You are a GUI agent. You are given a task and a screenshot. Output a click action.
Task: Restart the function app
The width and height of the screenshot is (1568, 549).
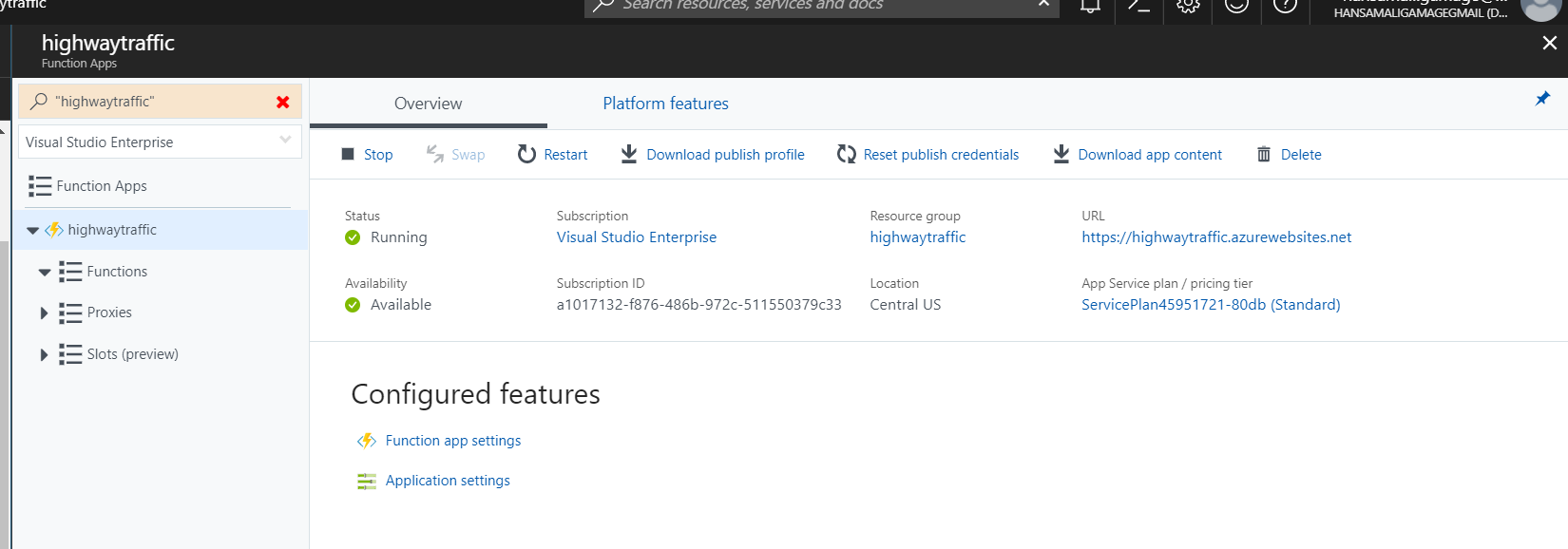pyautogui.click(x=552, y=154)
